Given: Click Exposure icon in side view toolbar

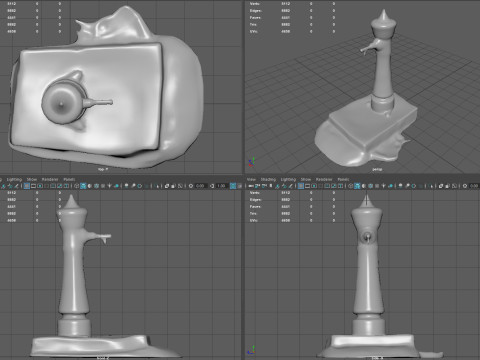Looking at the screenshot, I should [191, 186].
